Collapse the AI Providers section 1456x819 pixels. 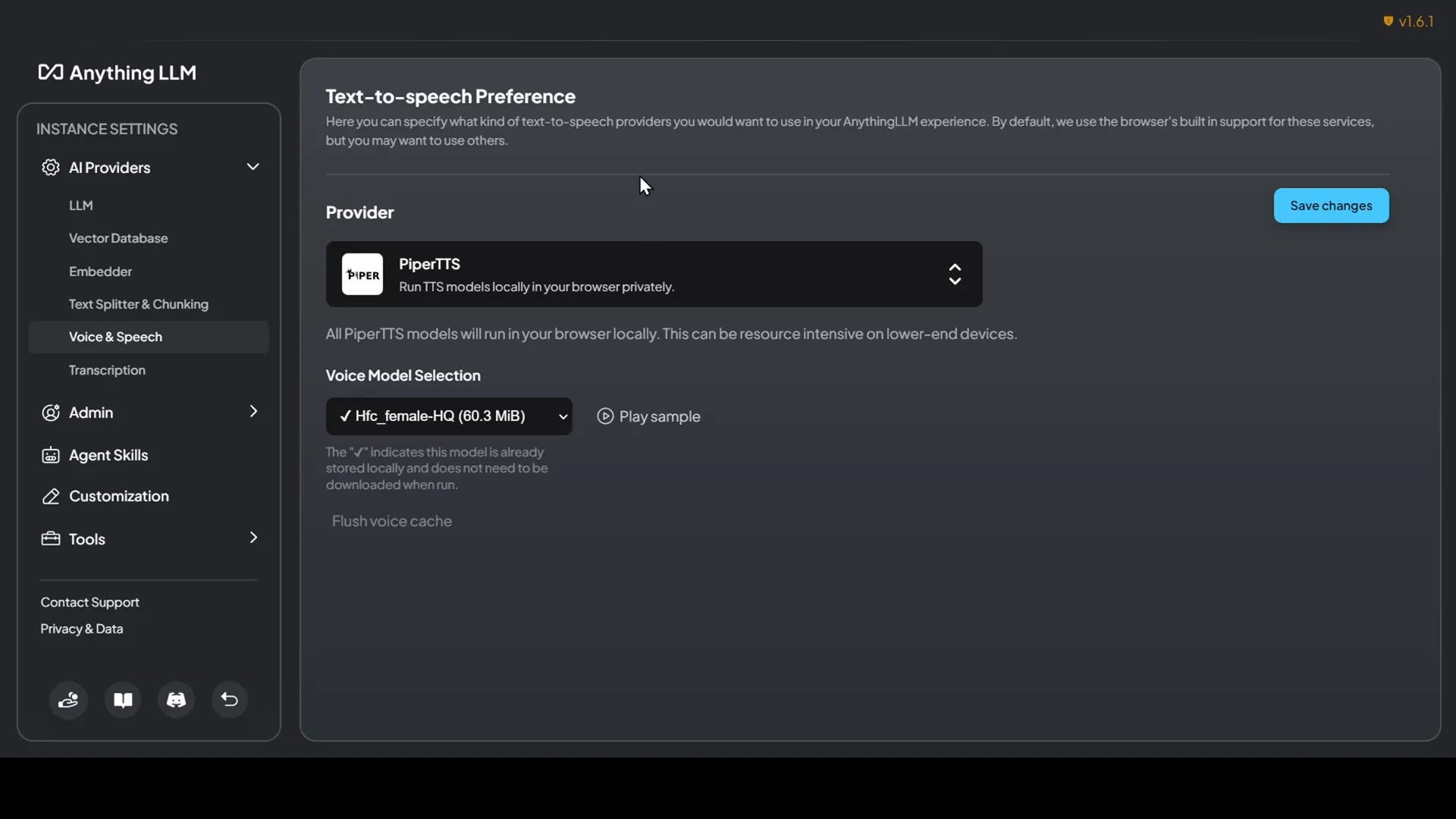click(253, 167)
